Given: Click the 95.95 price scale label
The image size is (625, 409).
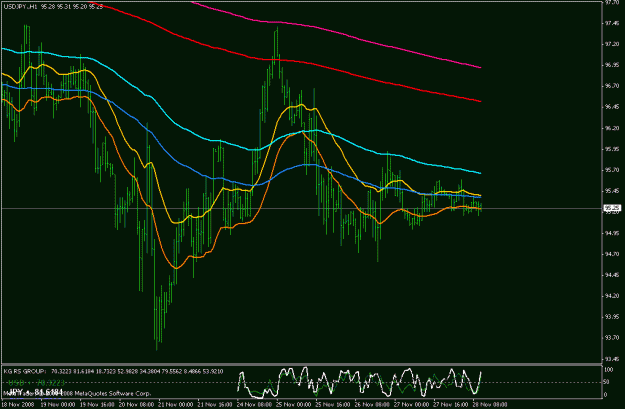Looking at the screenshot, I should tap(612, 149).
